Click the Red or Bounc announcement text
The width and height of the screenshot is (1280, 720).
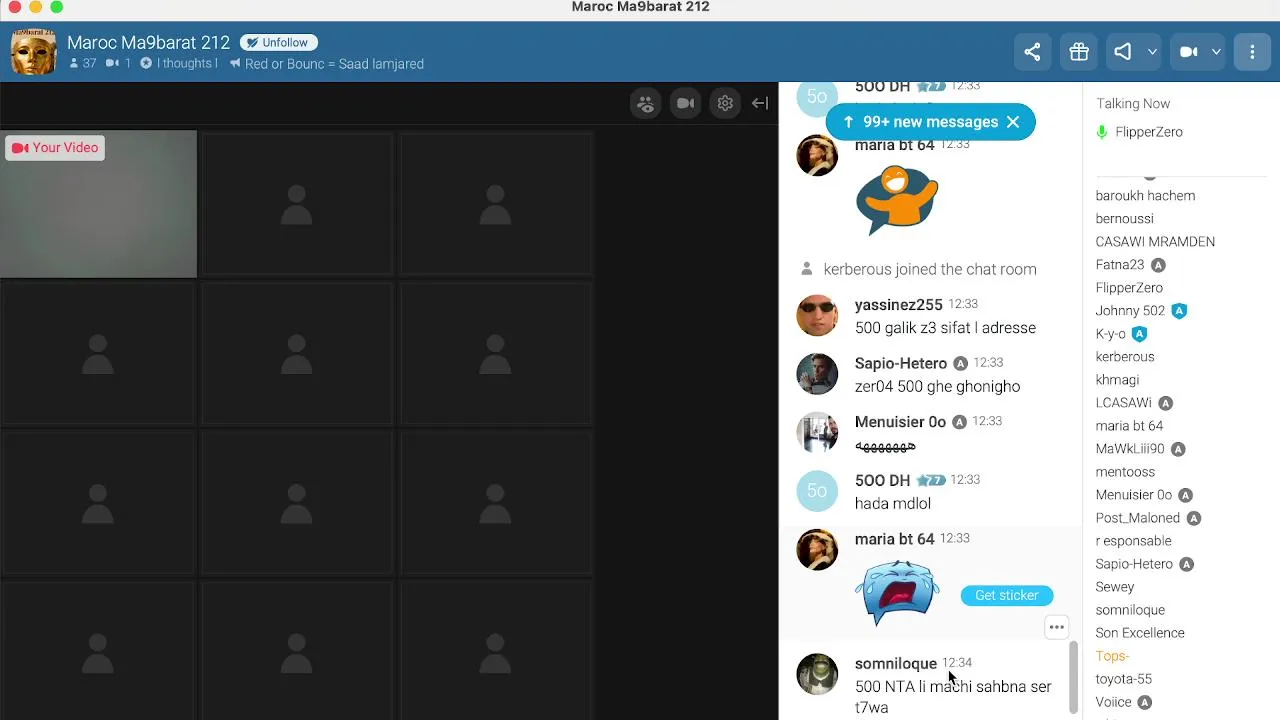(x=334, y=64)
